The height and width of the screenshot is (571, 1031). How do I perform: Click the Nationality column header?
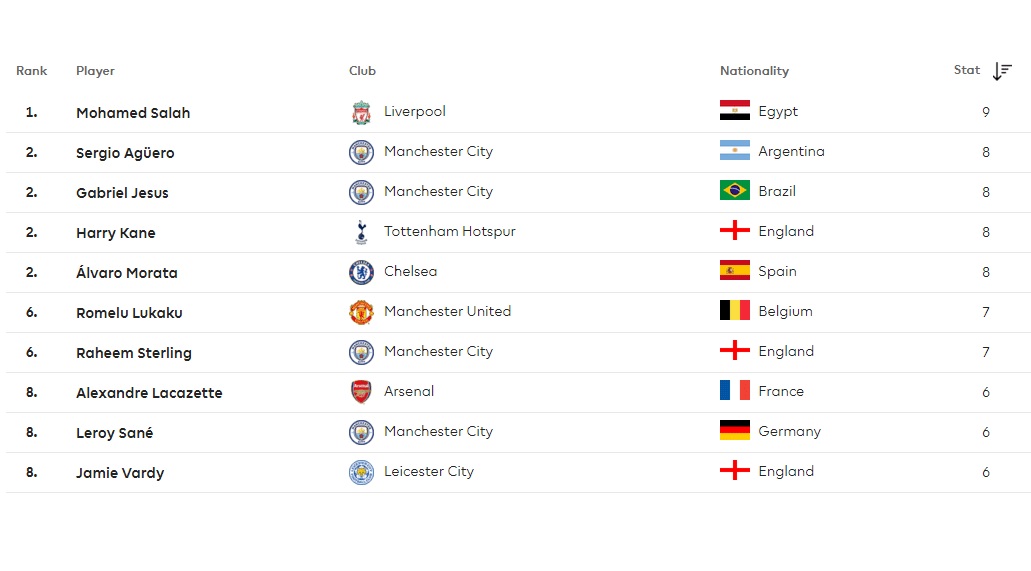coord(754,71)
